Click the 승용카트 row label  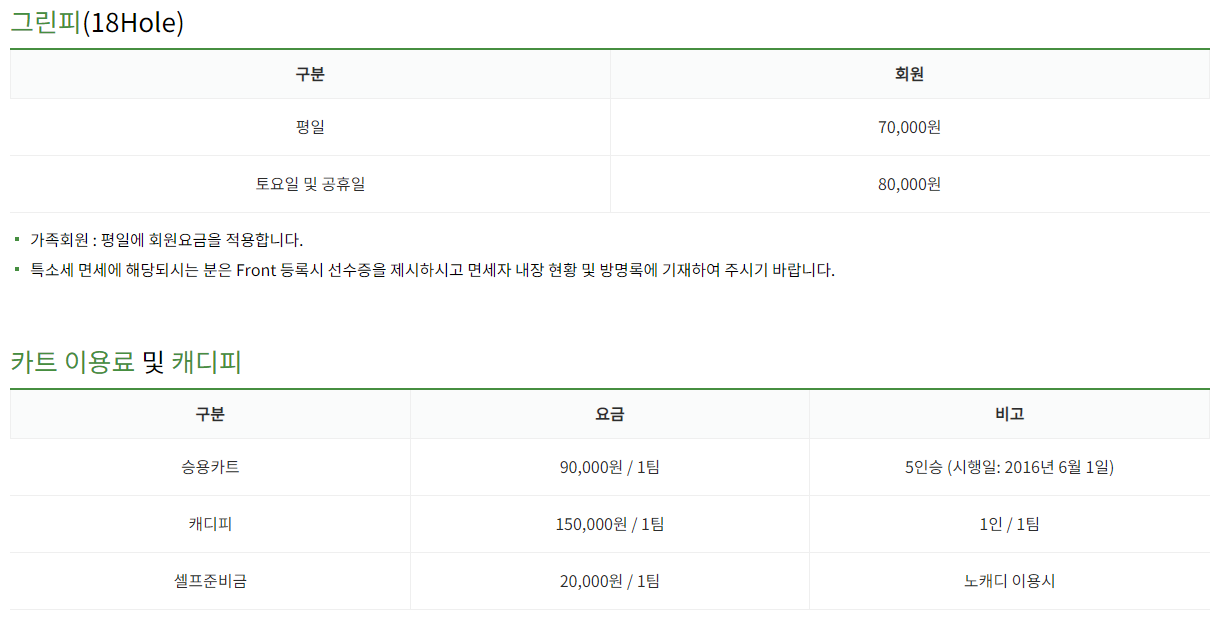(x=210, y=467)
